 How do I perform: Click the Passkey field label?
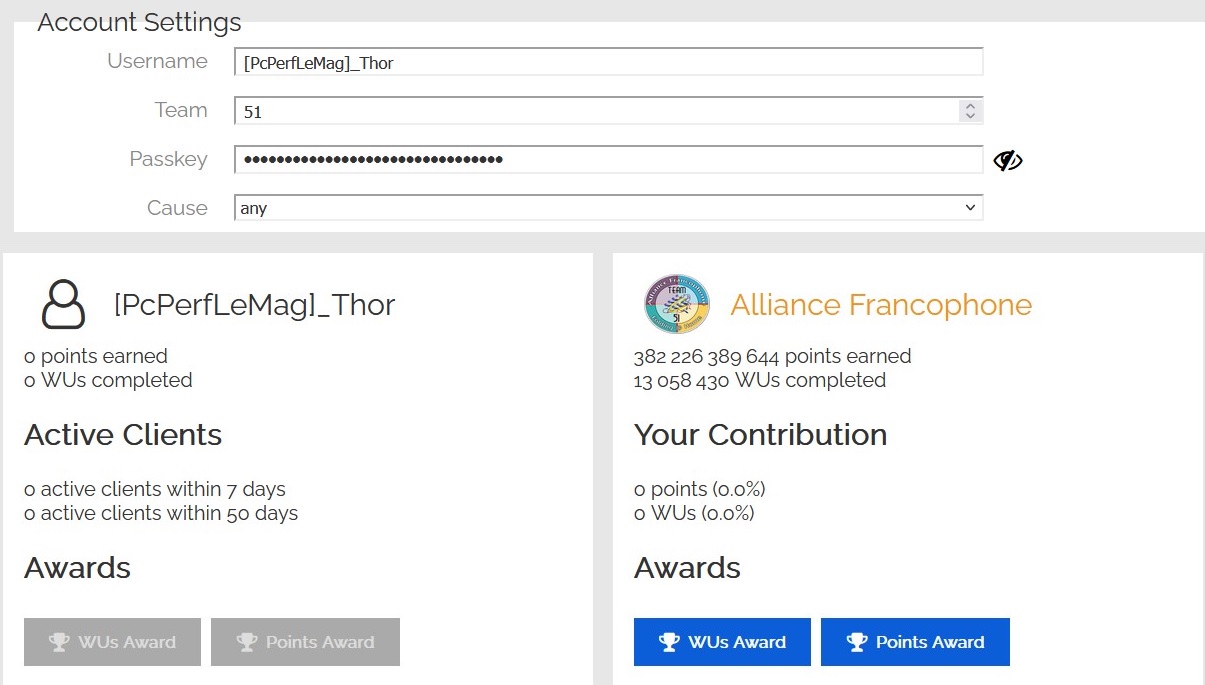pos(168,159)
